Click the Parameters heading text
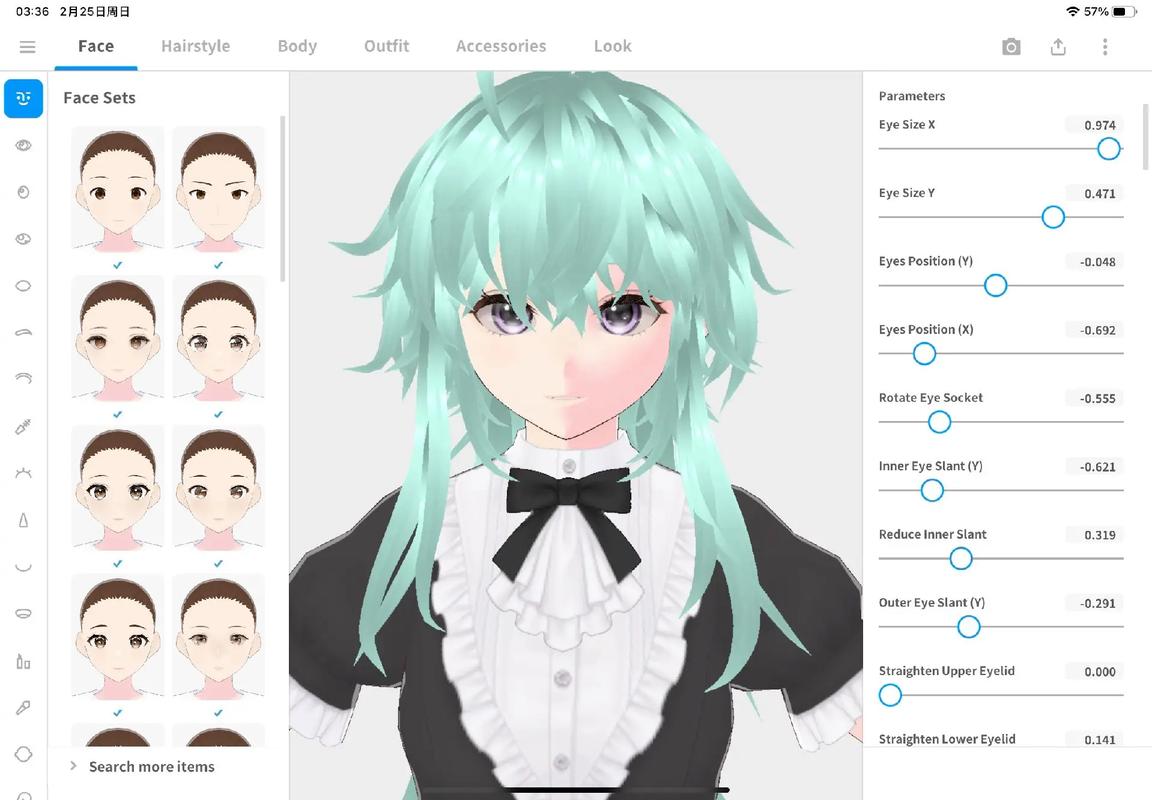The height and width of the screenshot is (800, 1152). pos(912,96)
